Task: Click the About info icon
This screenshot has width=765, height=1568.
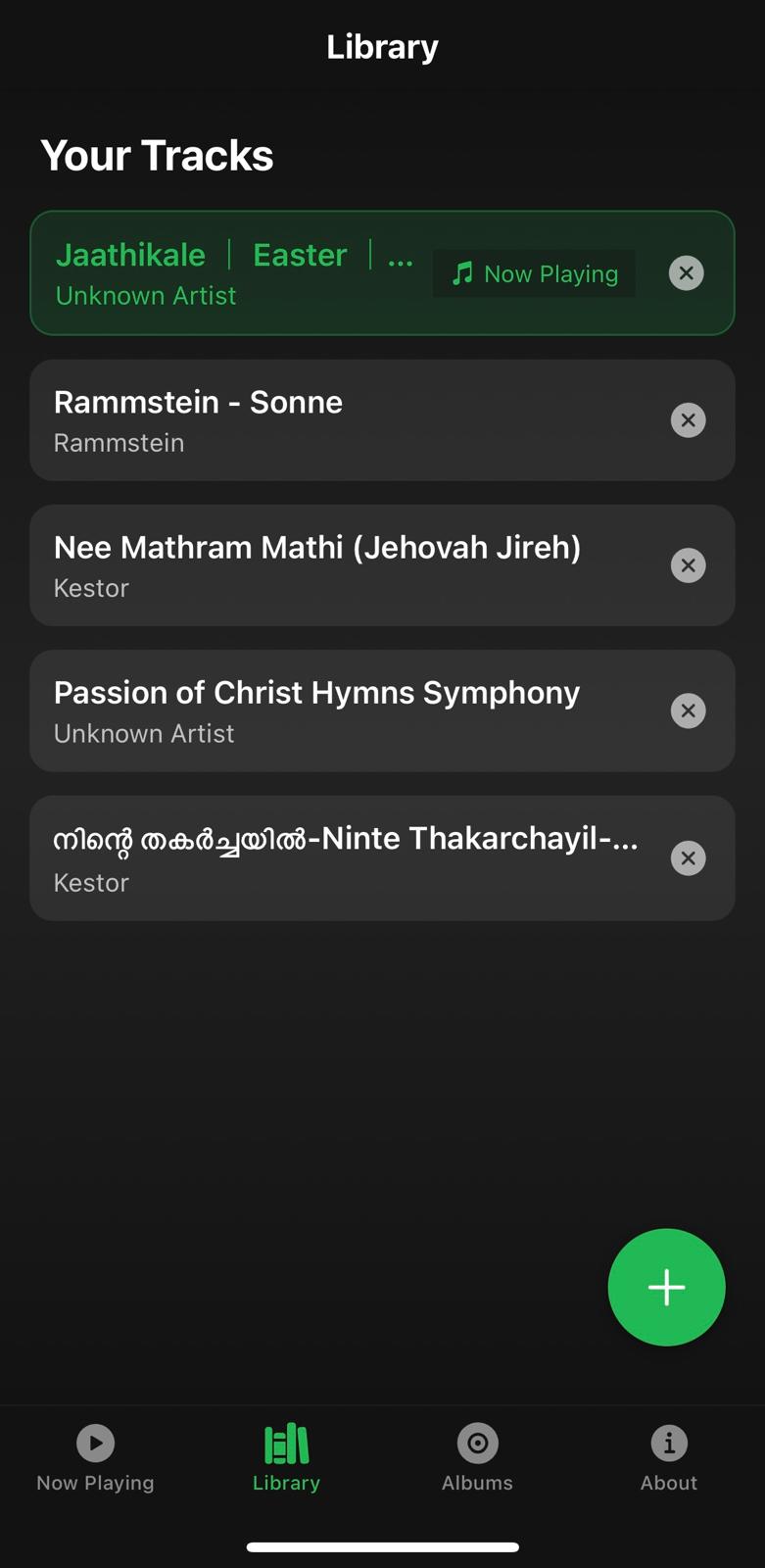Action: [669, 1443]
